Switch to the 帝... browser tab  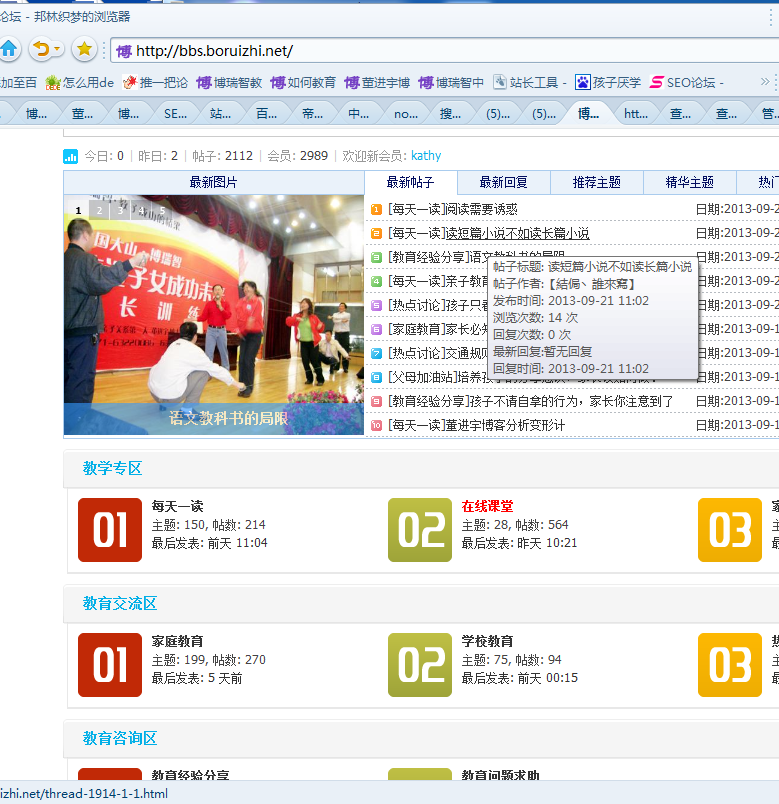point(312,114)
